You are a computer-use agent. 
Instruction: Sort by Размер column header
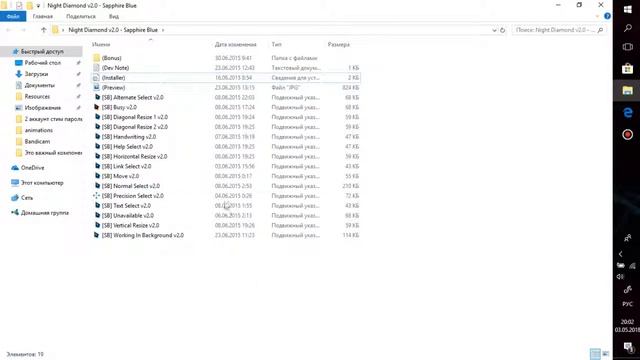click(x=338, y=44)
